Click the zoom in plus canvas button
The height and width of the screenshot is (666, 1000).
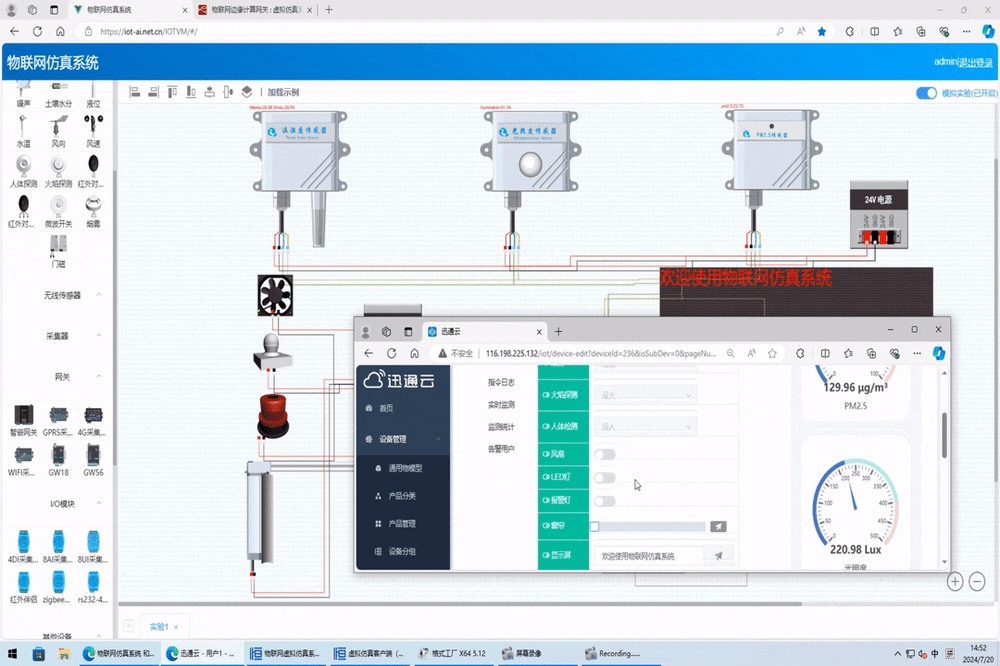point(955,581)
